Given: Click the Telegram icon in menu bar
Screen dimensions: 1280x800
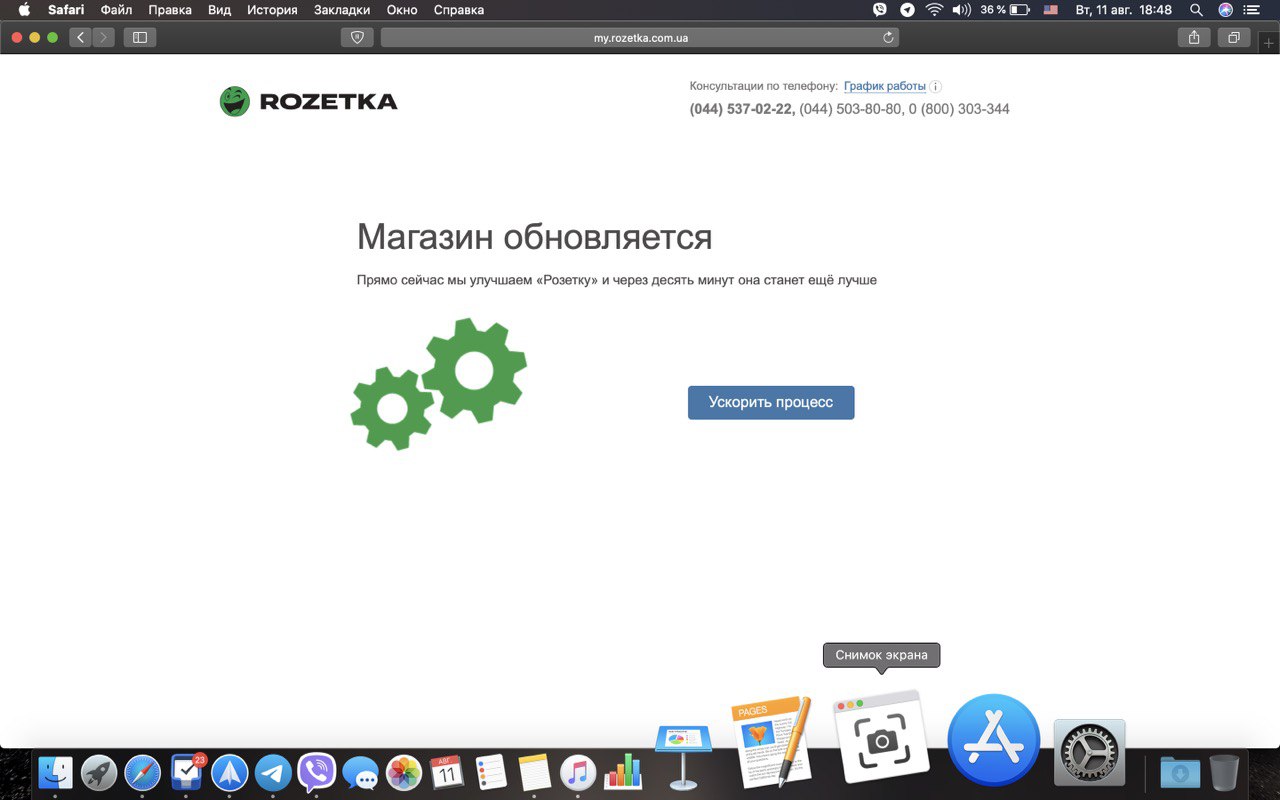Looking at the screenshot, I should 907,10.
